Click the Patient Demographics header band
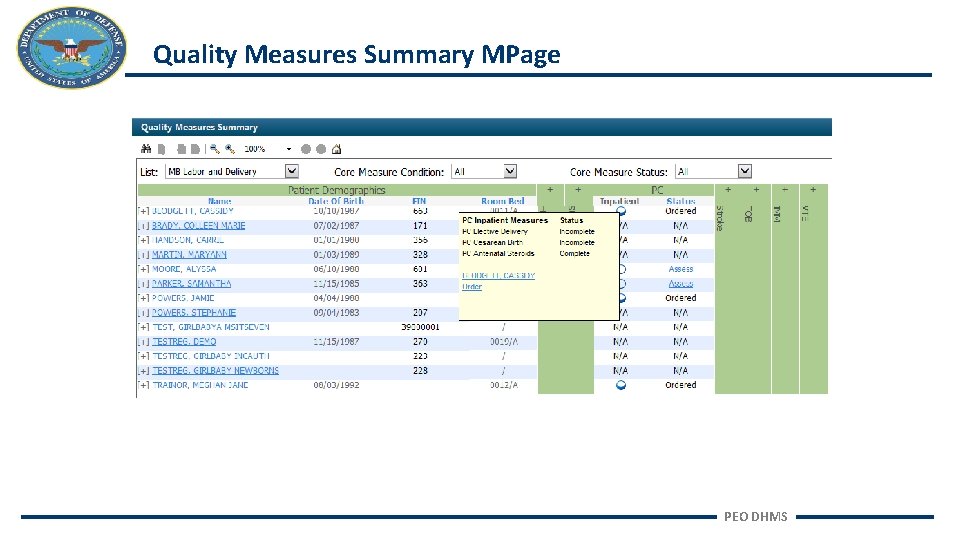Image resolution: width=960 pixels, height=540 pixels. 337,190
